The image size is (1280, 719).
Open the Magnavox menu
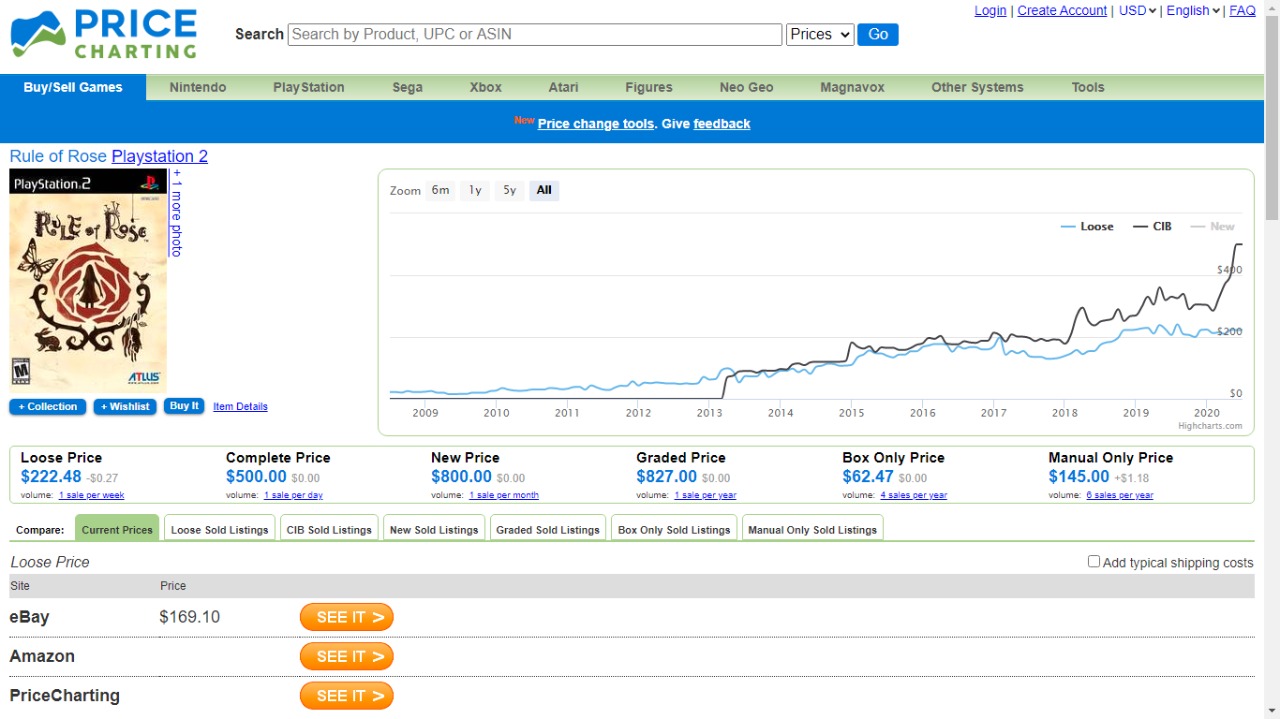point(852,87)
